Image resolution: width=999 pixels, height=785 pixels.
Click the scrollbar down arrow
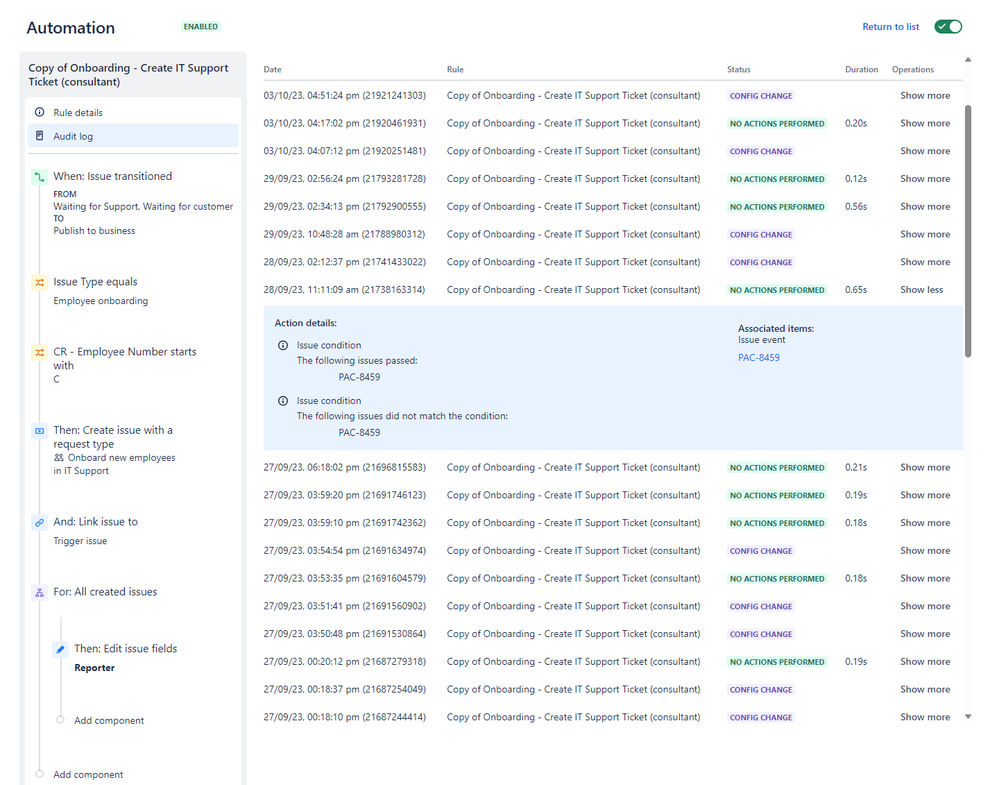click(968, 717)
